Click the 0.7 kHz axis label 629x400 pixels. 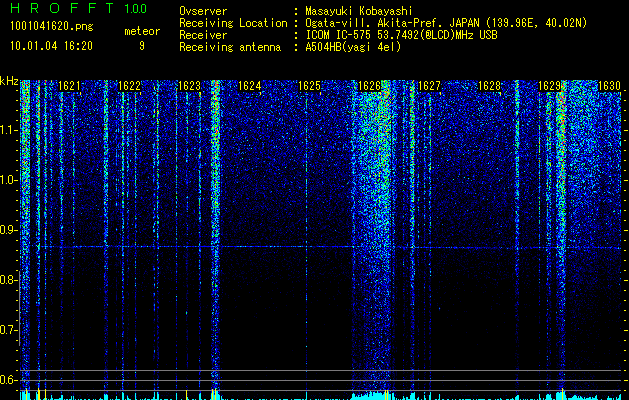pos(8,330)
